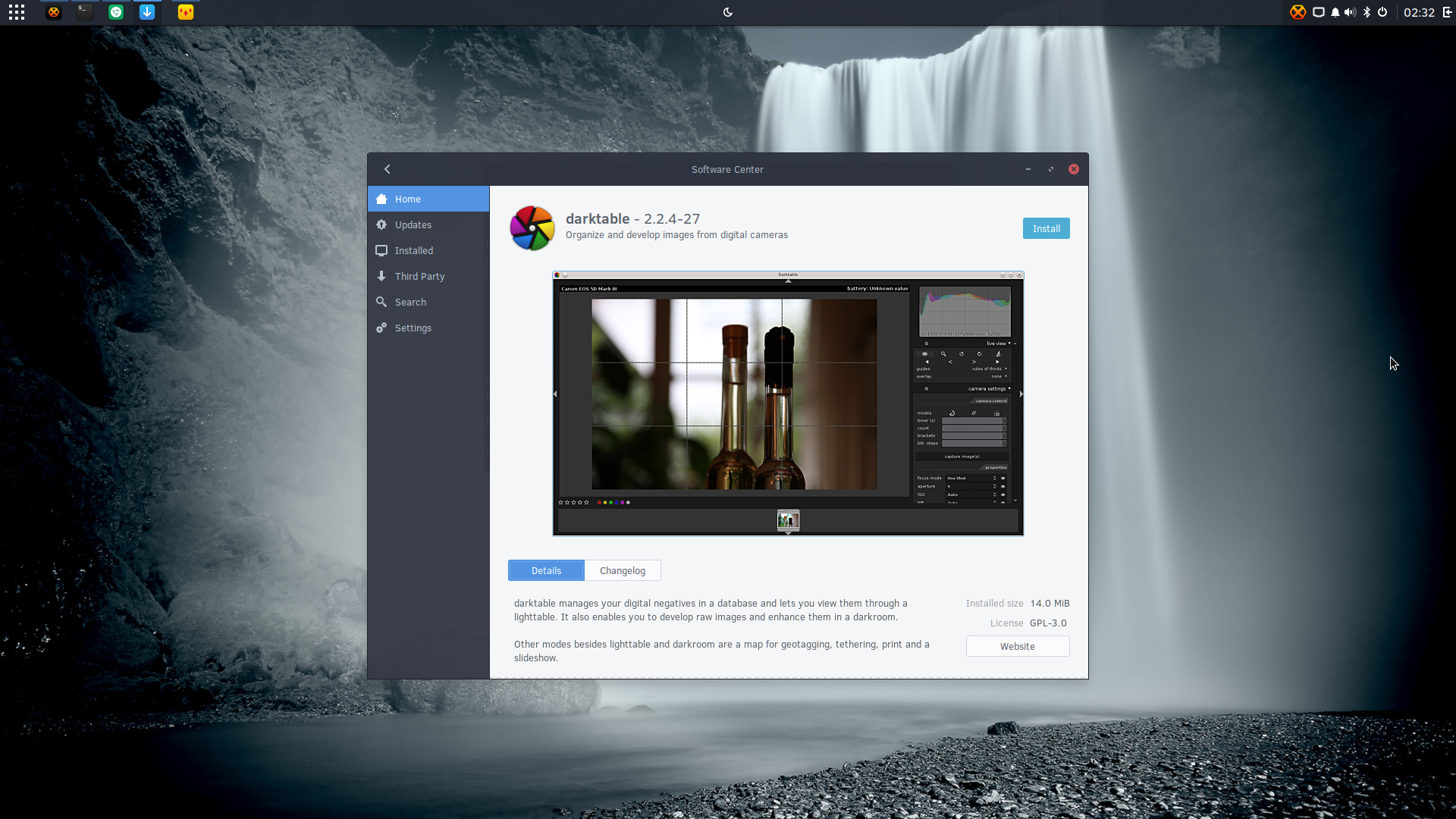Click the night light moon icon
The height and width of the screenshot is (819, 1456).
(728, 12)
